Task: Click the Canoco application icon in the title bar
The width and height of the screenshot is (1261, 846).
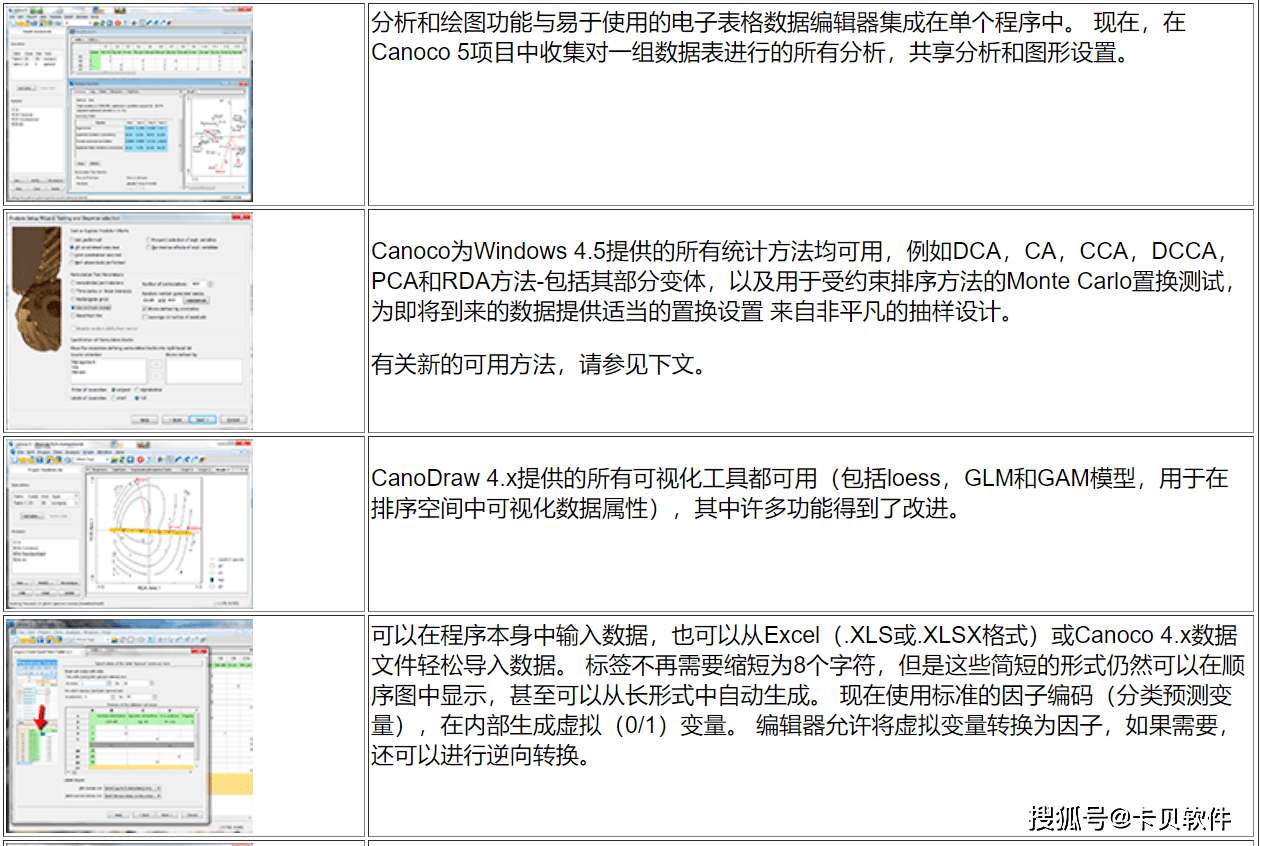Action: pos(10,10)
